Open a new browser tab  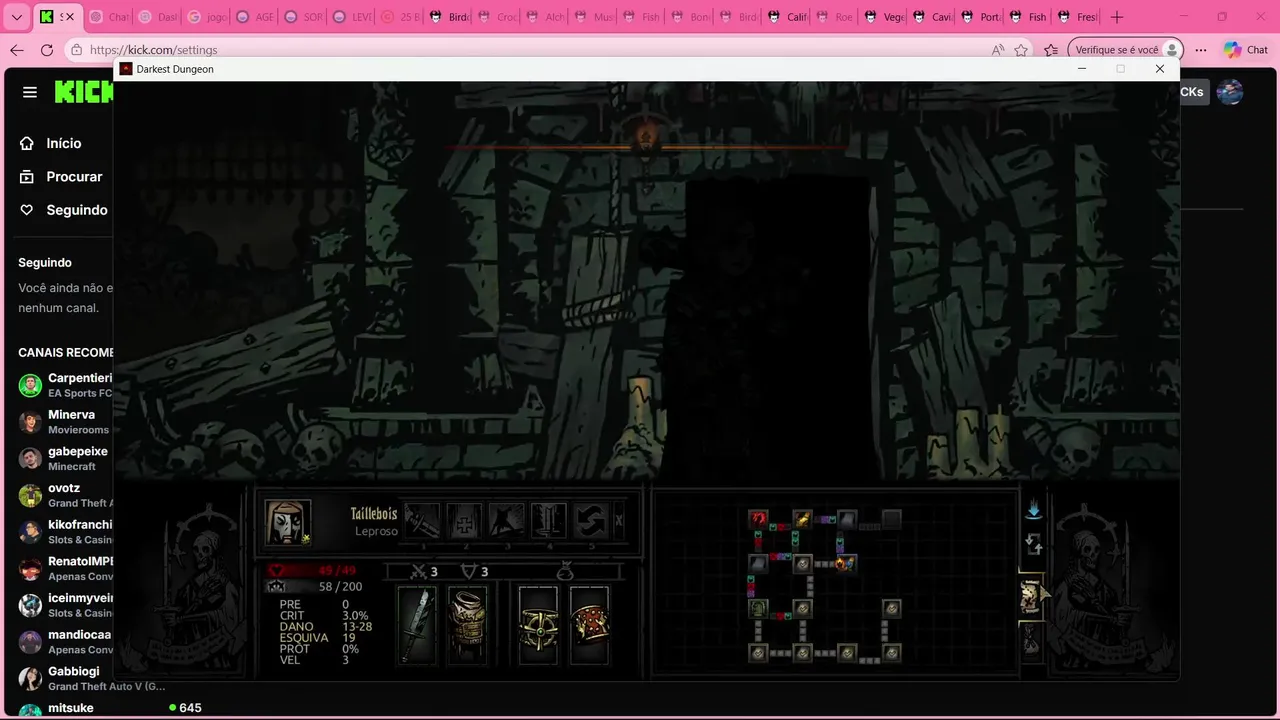pyautogui.click(x=1117, y=17)
